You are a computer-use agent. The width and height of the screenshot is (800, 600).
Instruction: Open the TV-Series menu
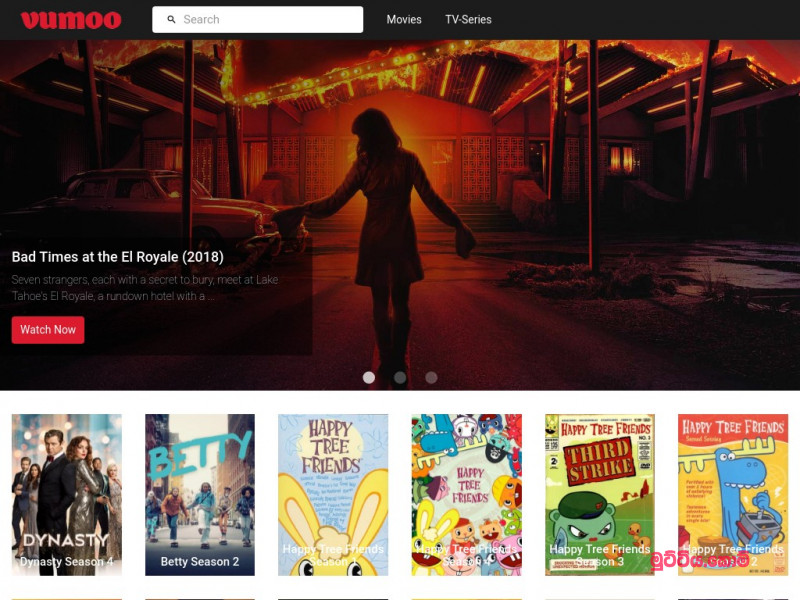pyautogui.click(x=468, y=19)
